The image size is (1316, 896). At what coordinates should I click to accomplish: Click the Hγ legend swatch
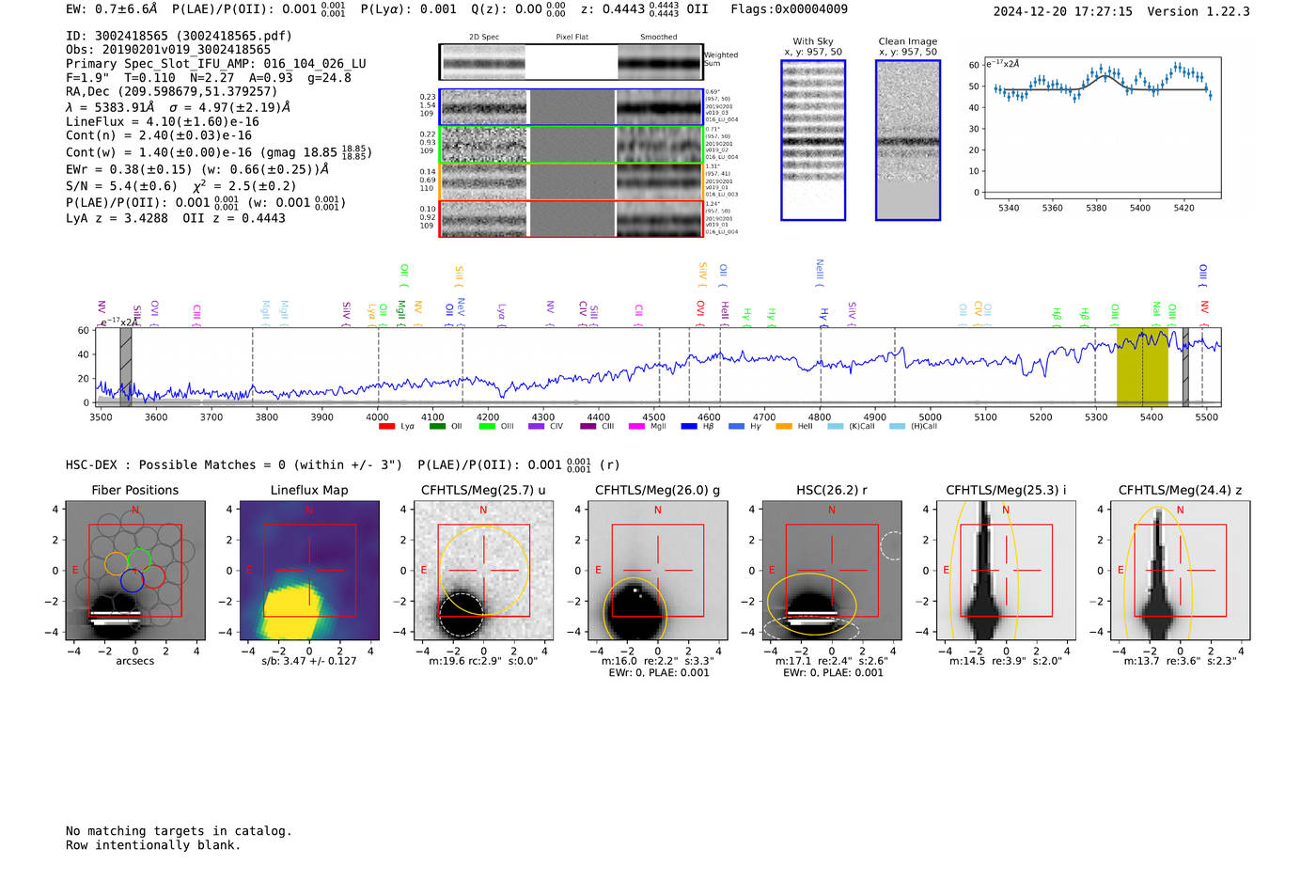736,427
